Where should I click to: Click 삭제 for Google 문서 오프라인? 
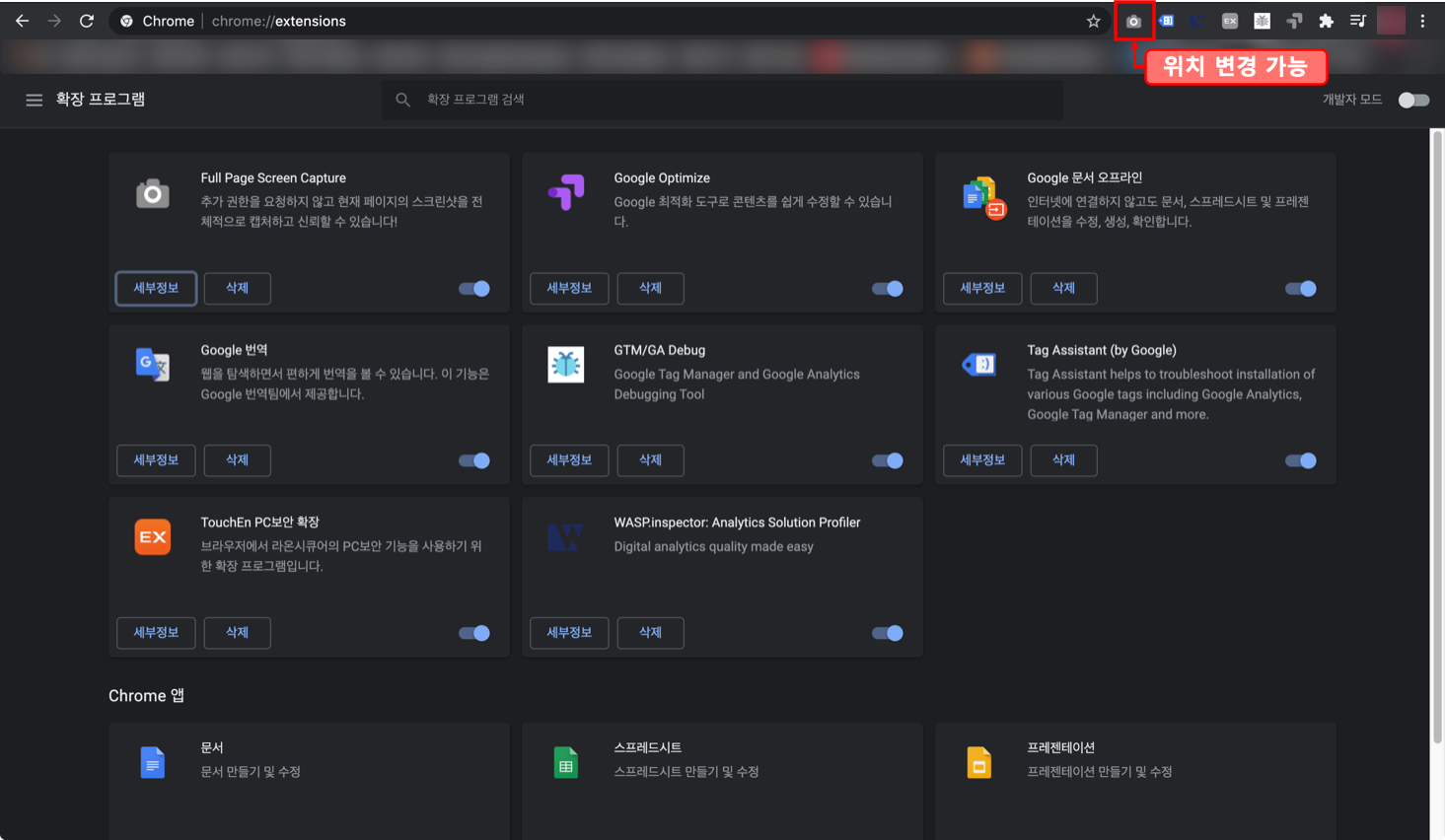(x=1063, y=288)
